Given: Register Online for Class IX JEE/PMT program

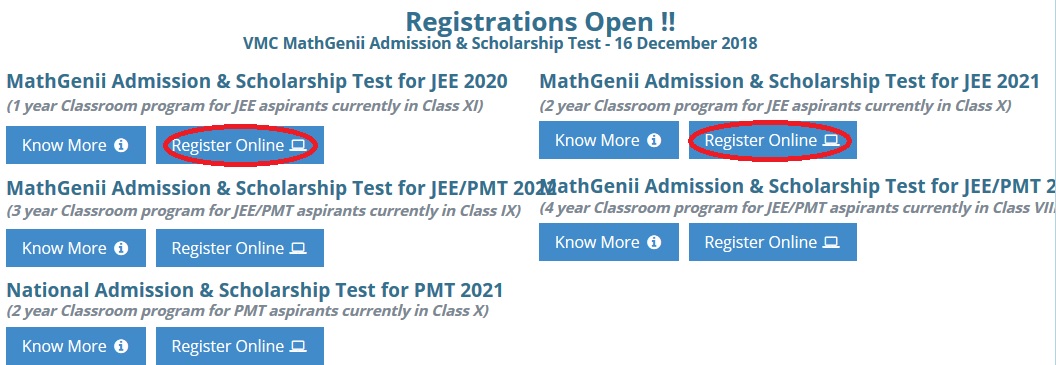Looking at the screenshot, I should pyautogui.click(x=240, y=248).
